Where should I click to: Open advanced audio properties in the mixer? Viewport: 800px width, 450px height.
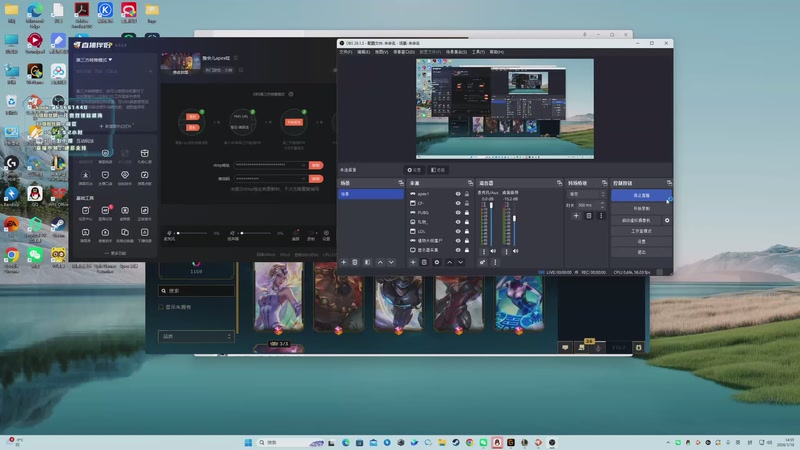point(482,262)
